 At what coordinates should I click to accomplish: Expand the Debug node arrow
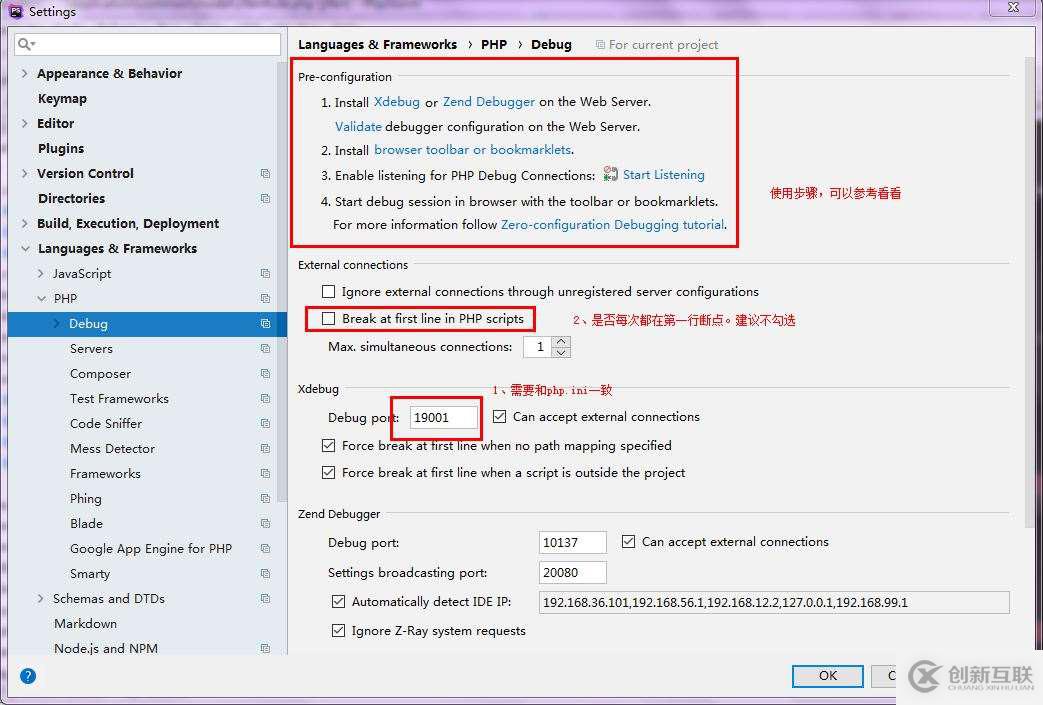tap(57, 323)
